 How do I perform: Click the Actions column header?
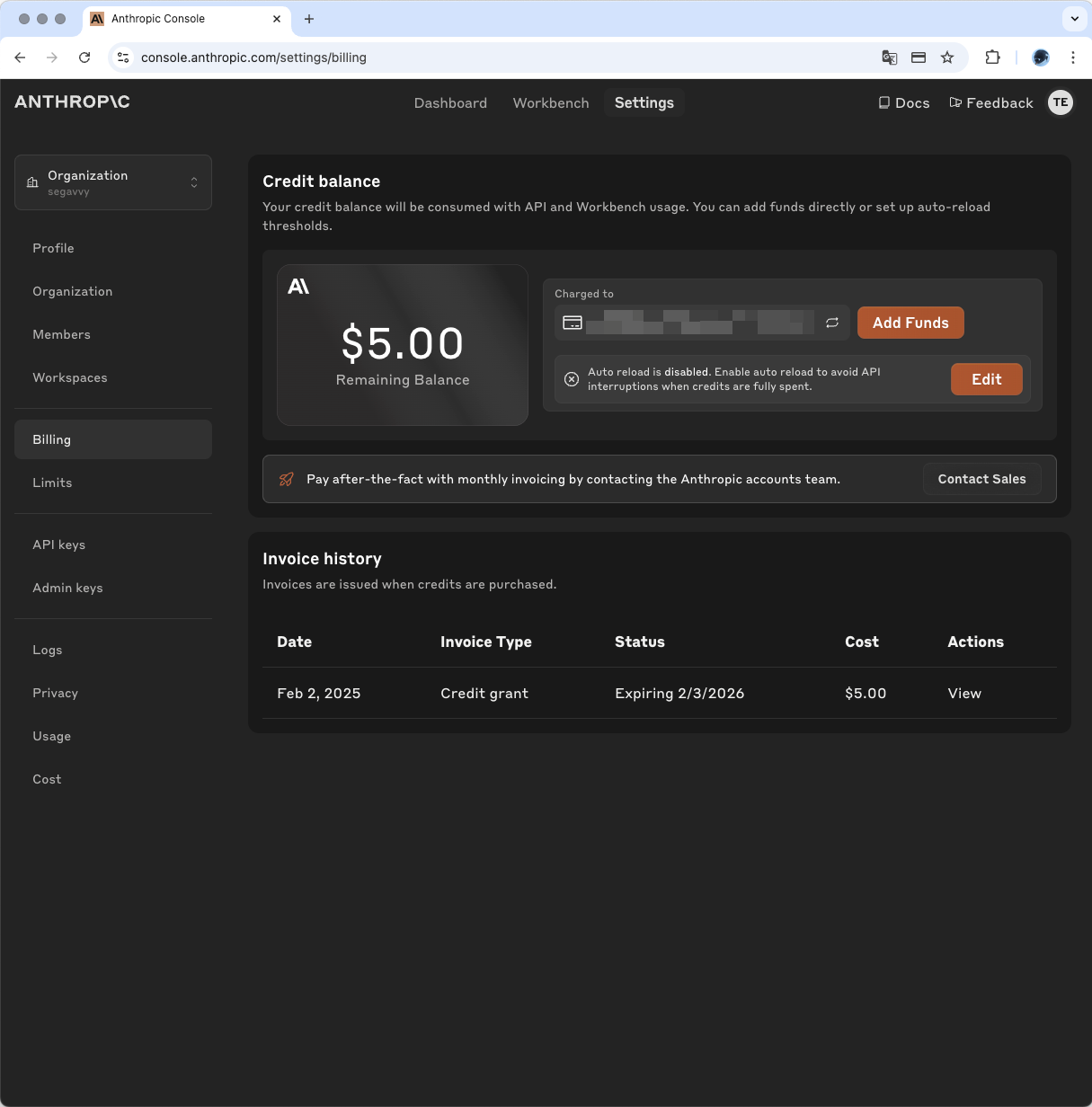coord(975,642)
